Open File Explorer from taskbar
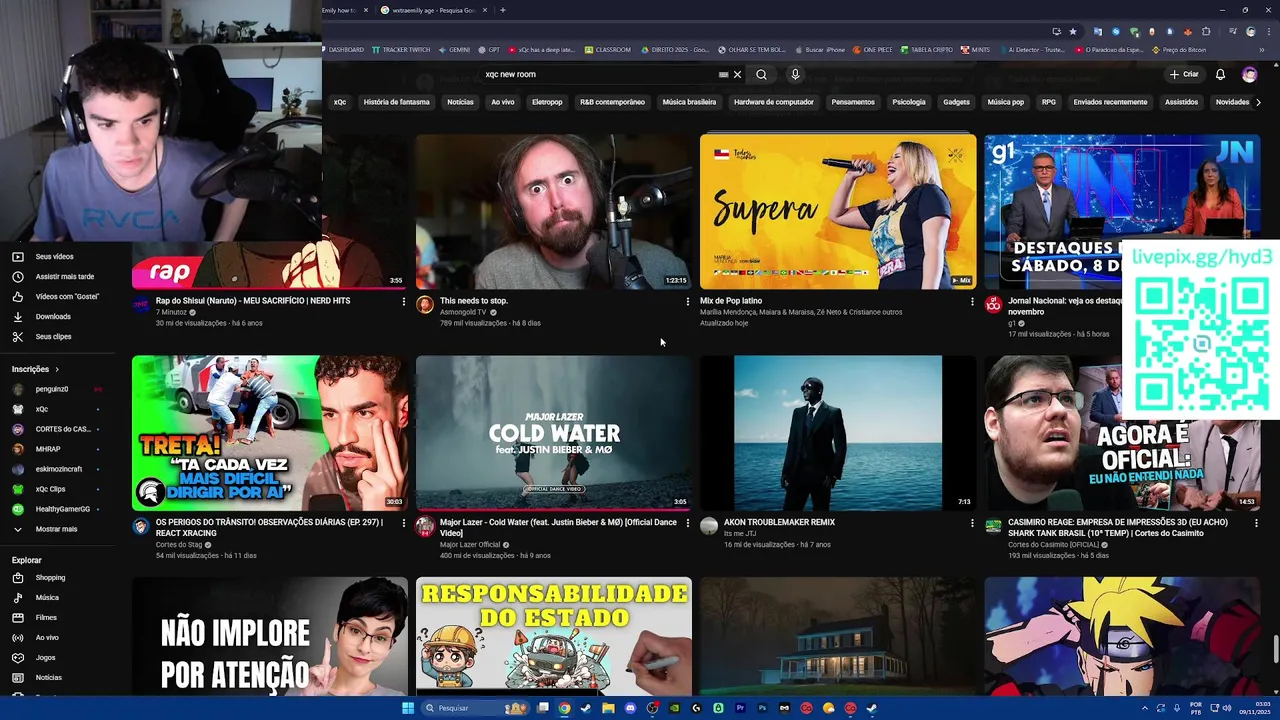 click(608, 708)
